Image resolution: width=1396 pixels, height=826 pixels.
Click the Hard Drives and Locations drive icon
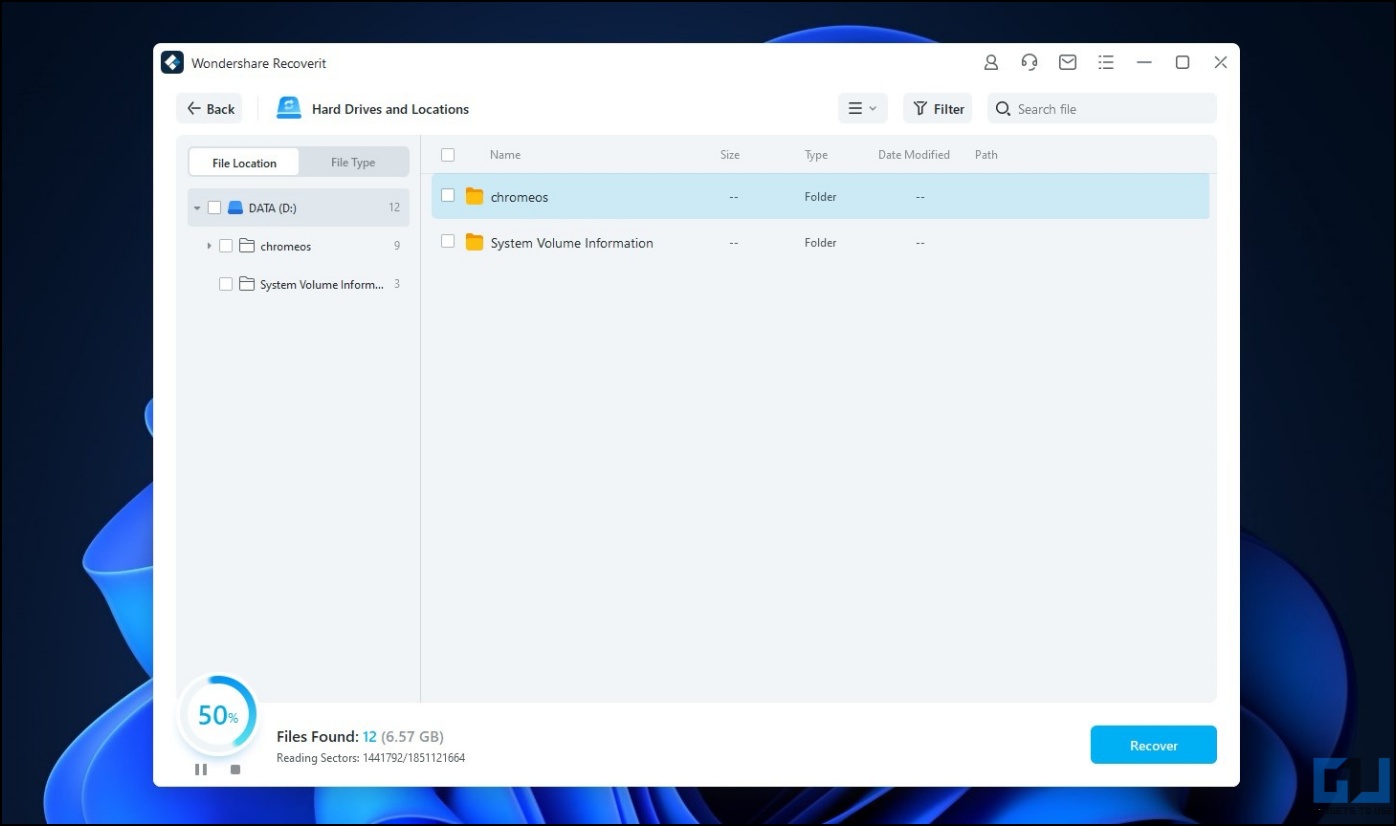tap(289, 108)
